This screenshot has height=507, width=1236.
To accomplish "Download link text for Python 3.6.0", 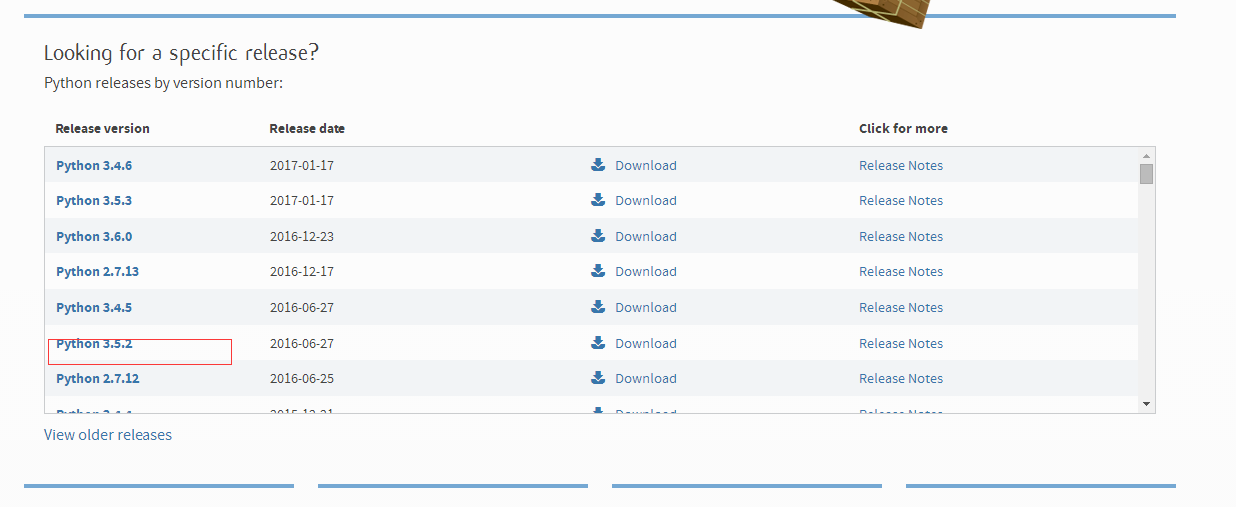I will pyautogui.click(x=646, y=237).
